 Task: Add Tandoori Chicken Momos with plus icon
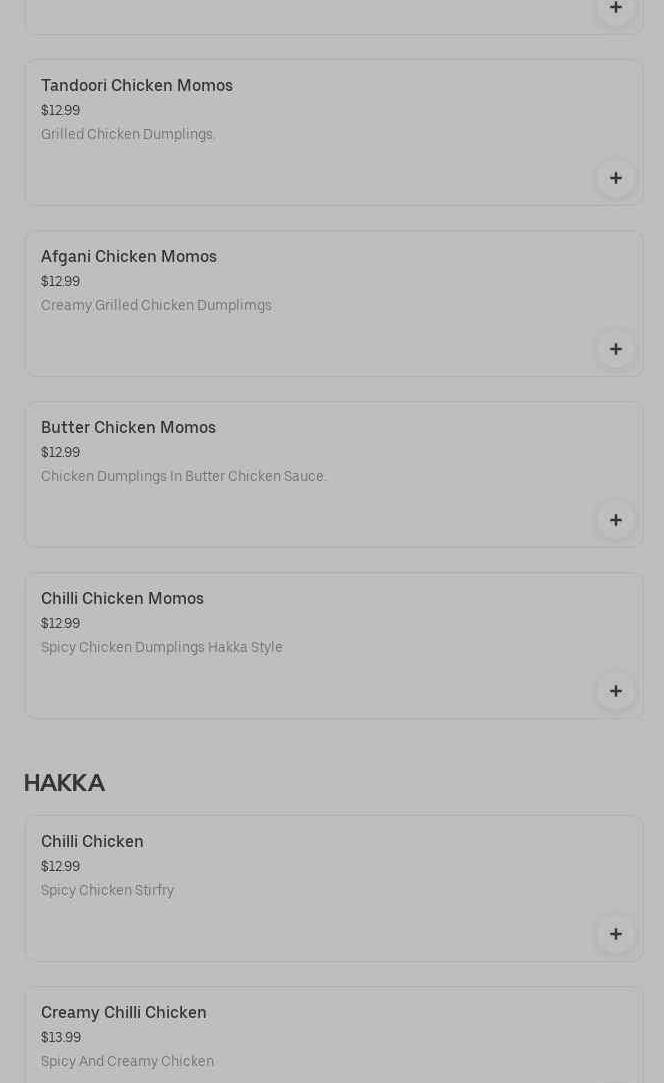pos(616,178)
